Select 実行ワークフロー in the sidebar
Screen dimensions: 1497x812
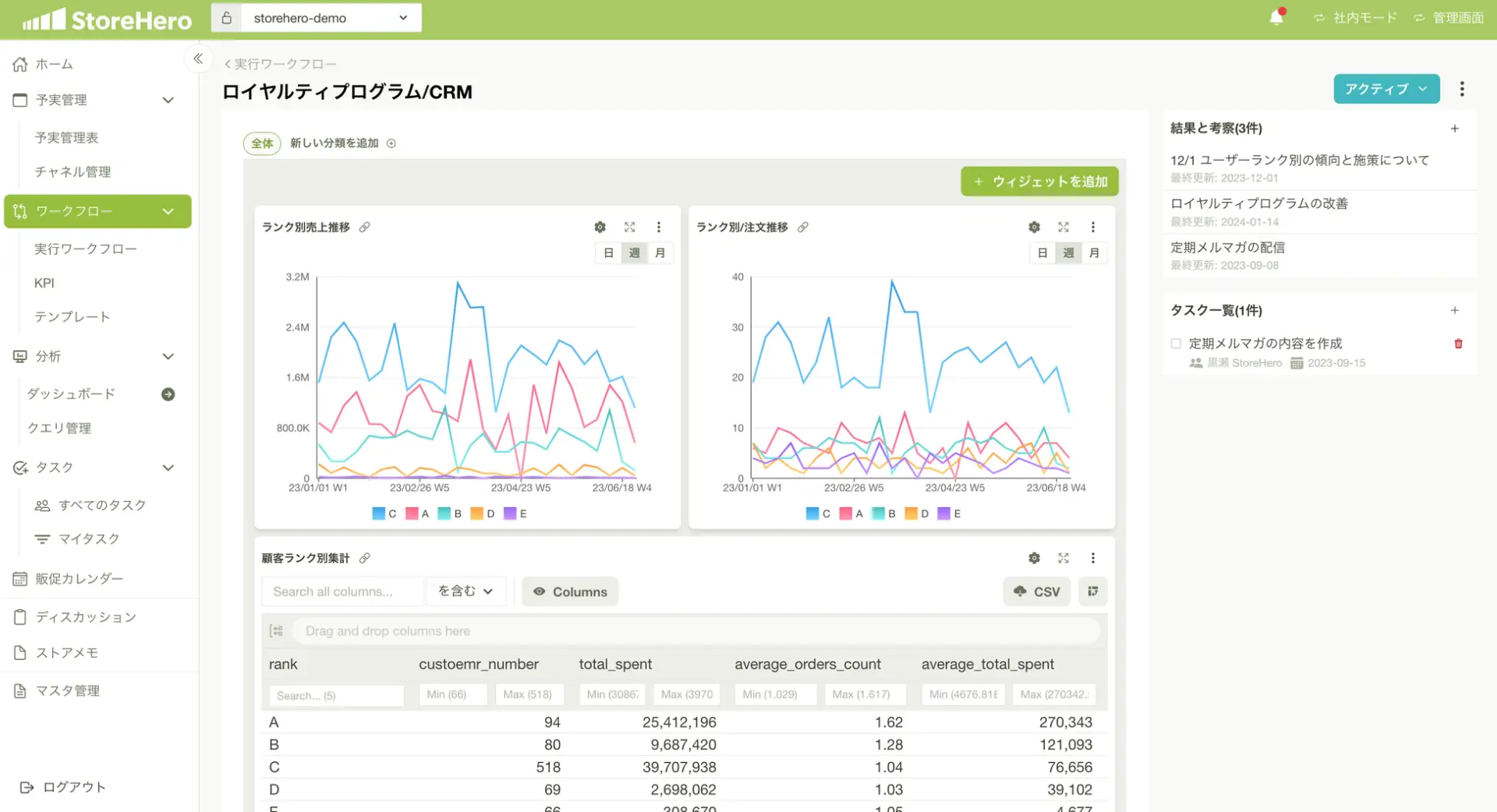click(86, 248)
